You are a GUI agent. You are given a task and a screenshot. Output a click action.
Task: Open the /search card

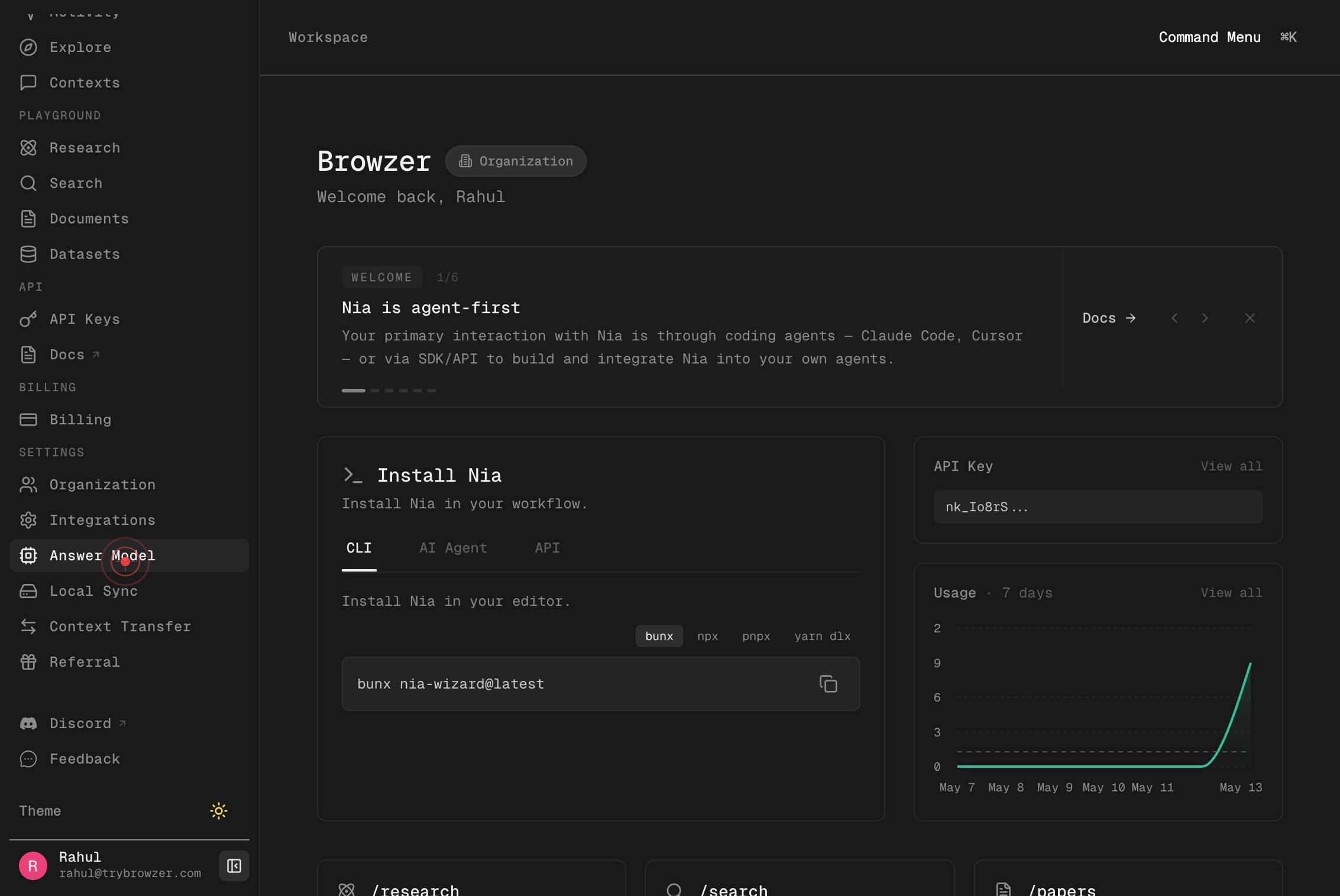(800, 878)
